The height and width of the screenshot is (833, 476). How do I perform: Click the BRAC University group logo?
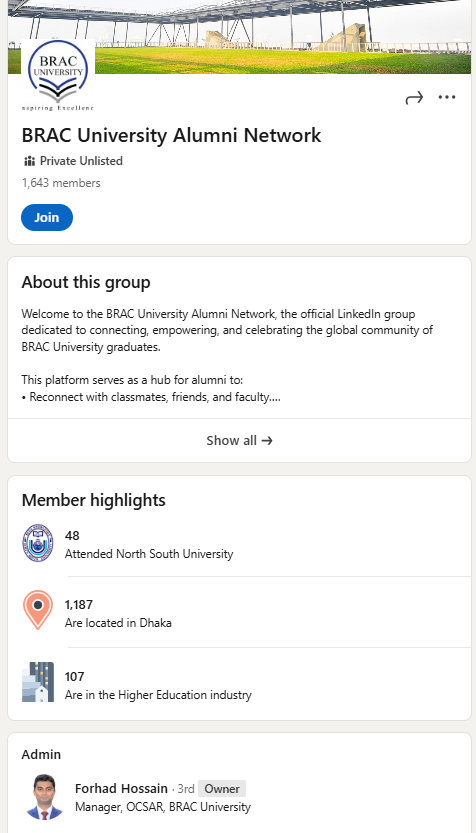pos(57,75)
